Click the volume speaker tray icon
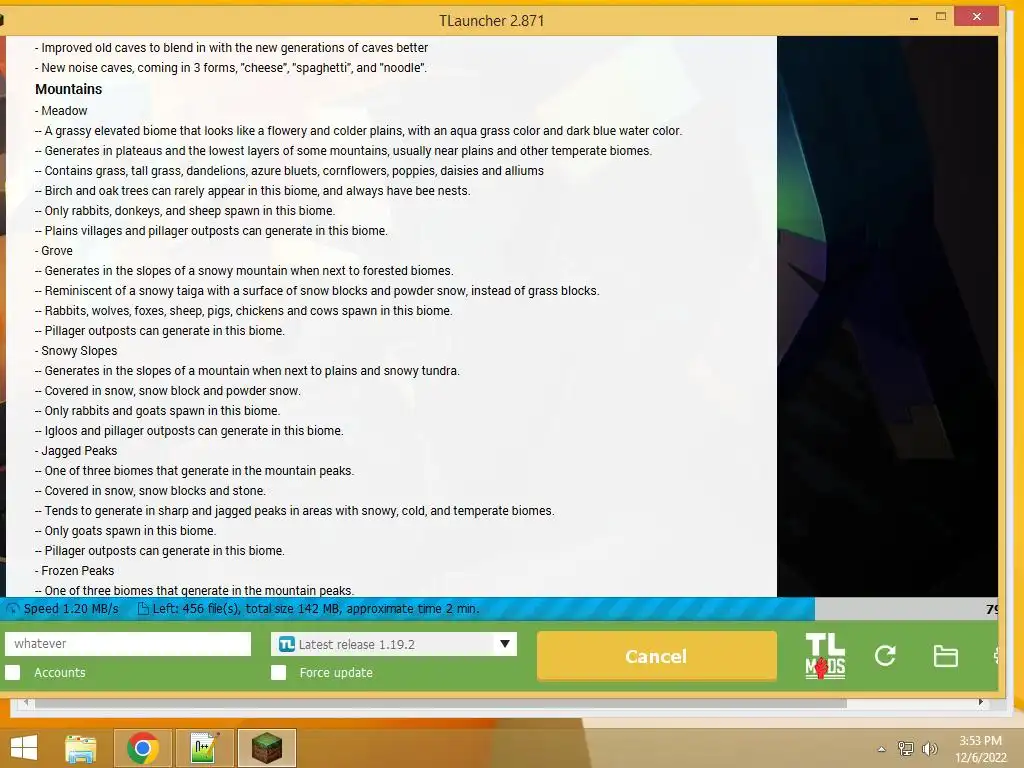Image resolution: width=1024 pixels, height=768 pixels. point(929,748)
